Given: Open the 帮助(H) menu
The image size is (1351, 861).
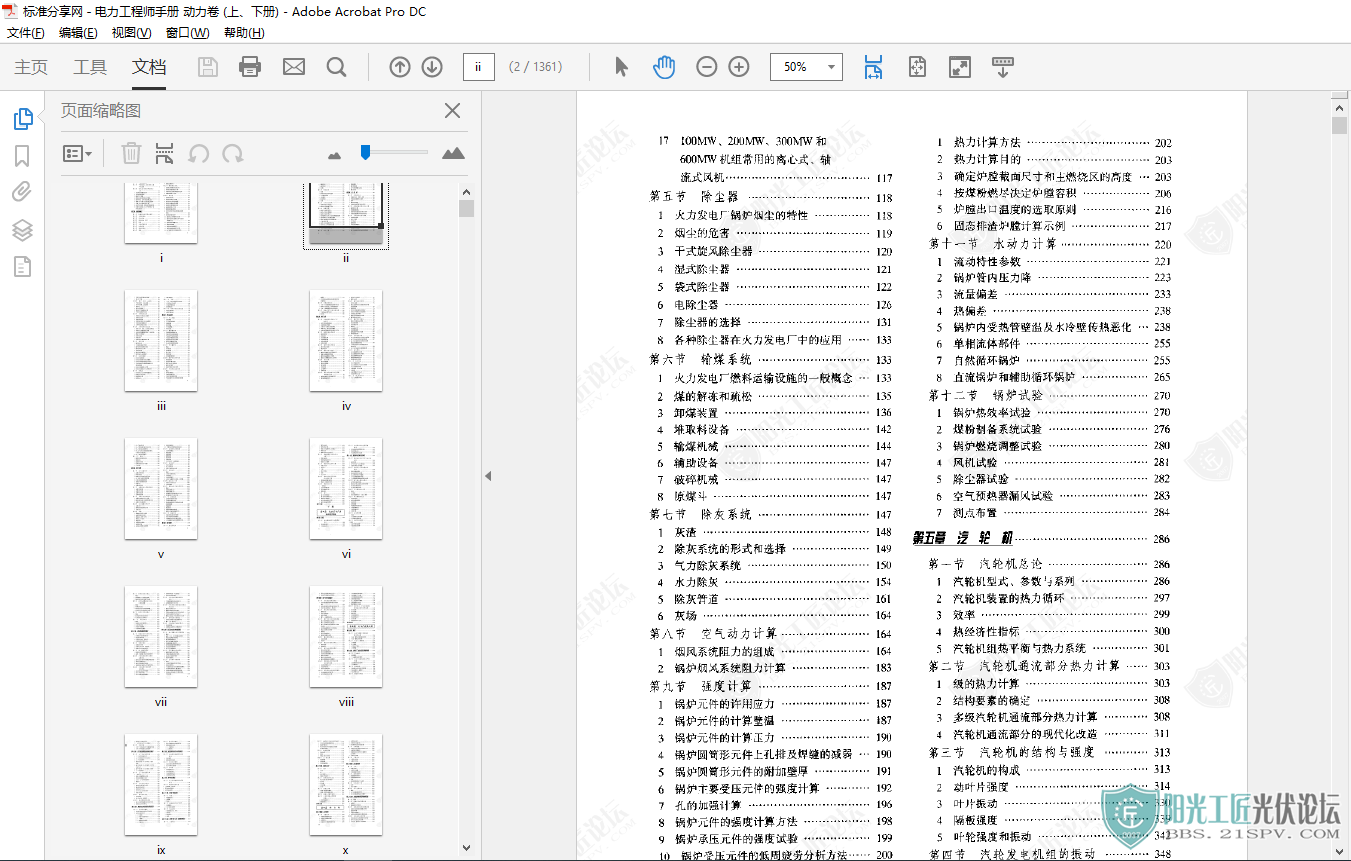Looking at the screenshot, I should pos(244,33).
